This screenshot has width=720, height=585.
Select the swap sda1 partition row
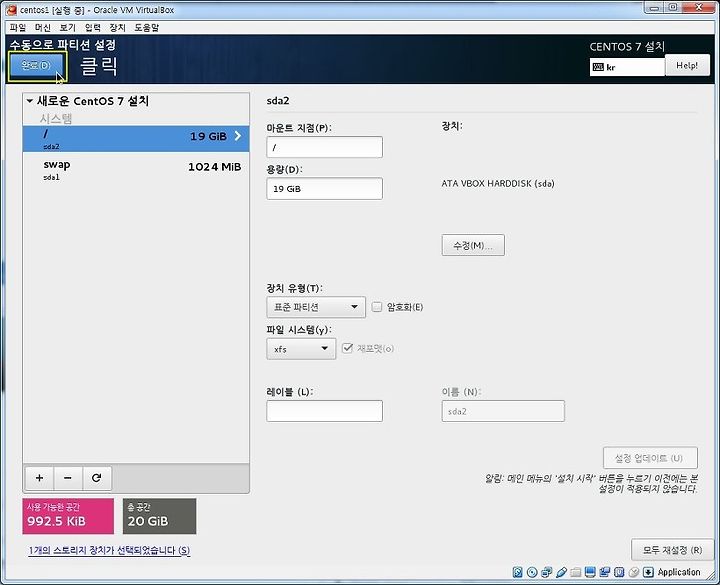point(136,169)
